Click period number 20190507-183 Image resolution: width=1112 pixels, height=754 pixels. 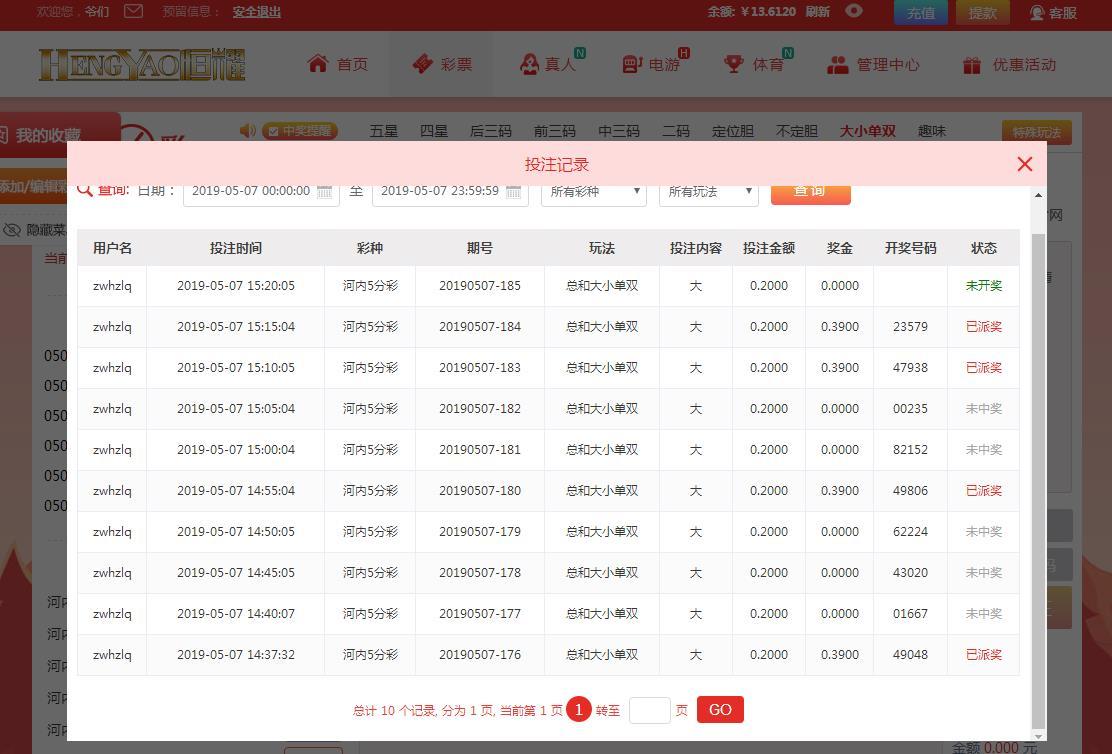point(480,367)
